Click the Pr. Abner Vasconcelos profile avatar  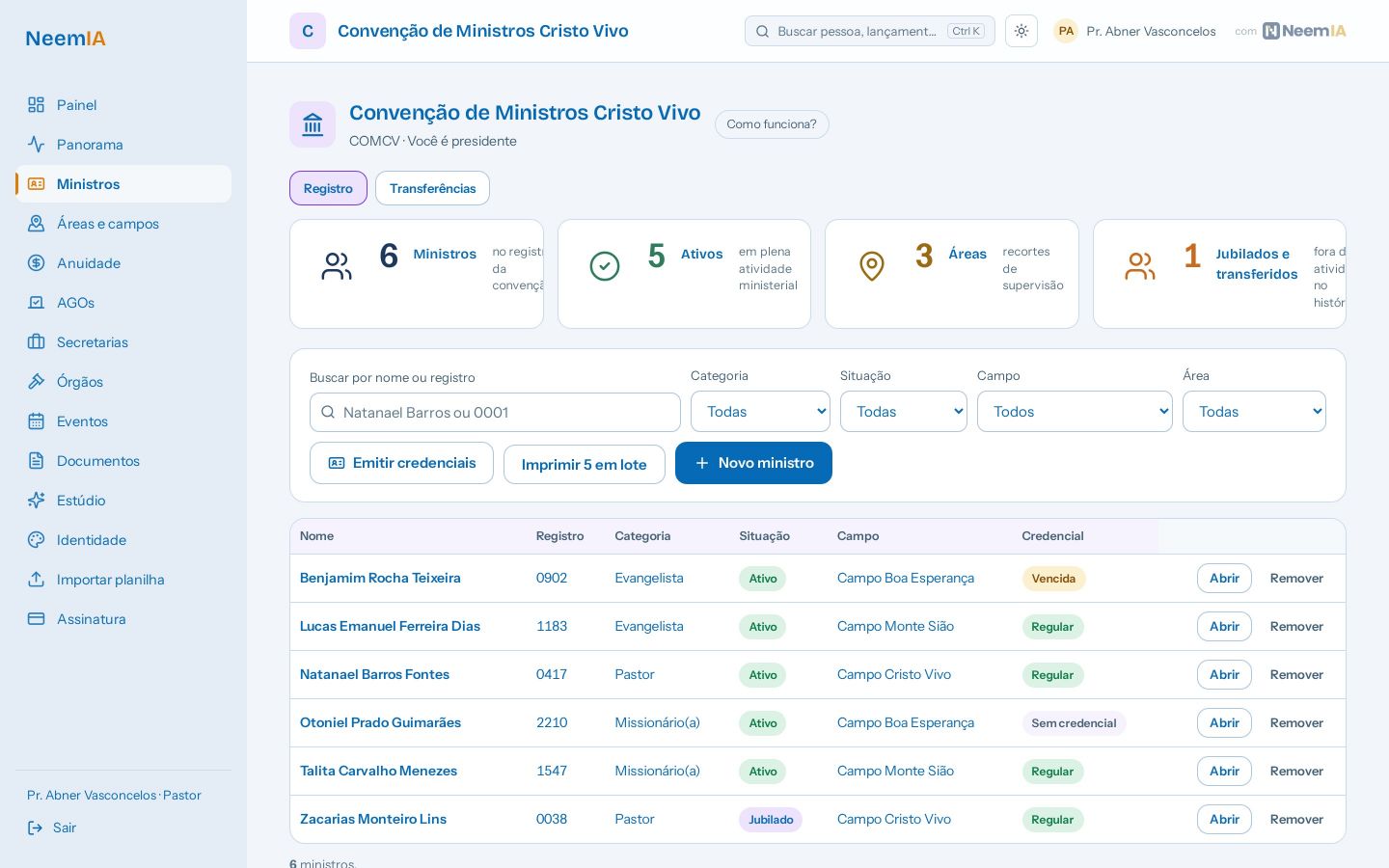point(1066,31)
